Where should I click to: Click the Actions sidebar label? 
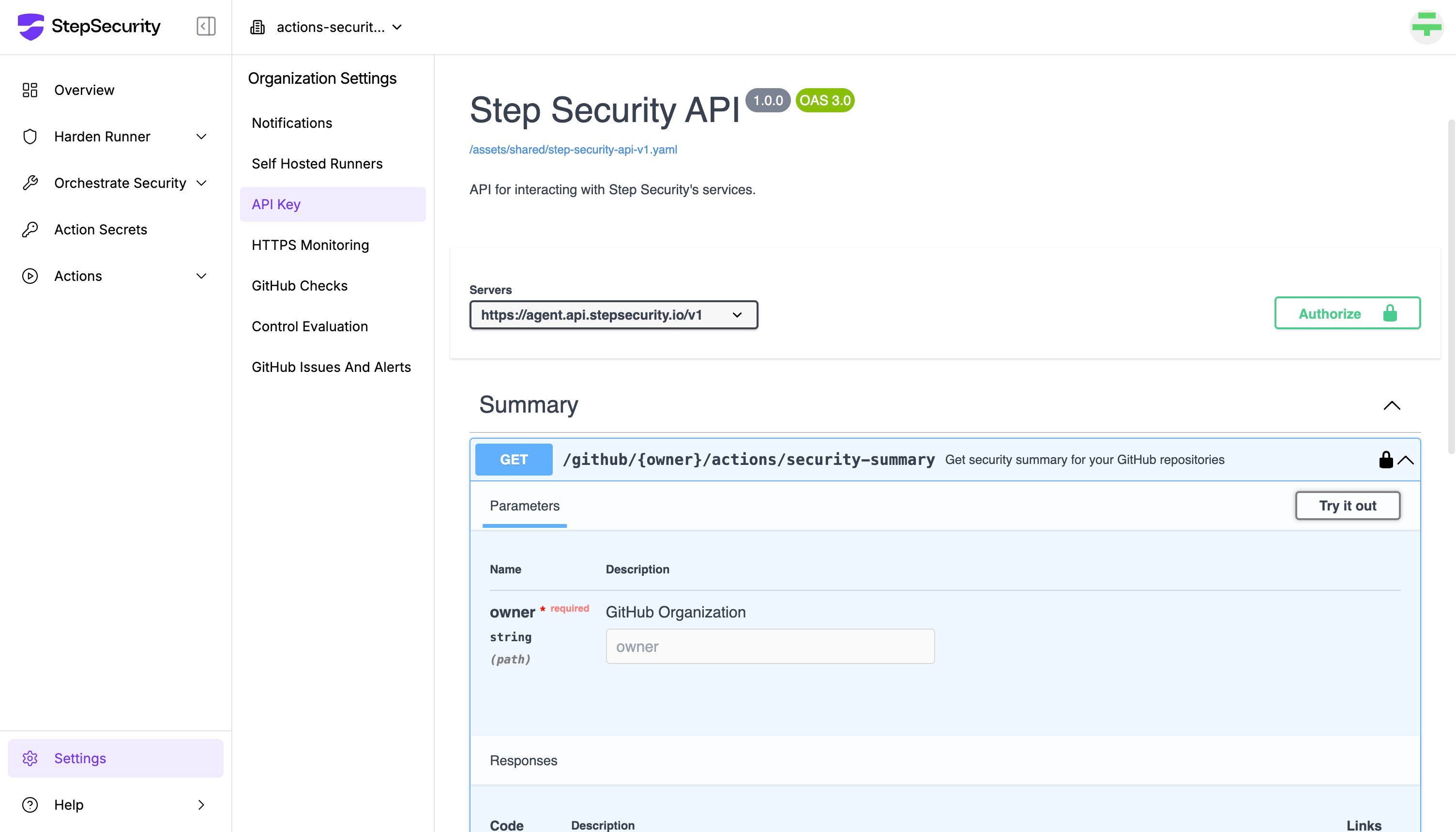click(77, 276)
